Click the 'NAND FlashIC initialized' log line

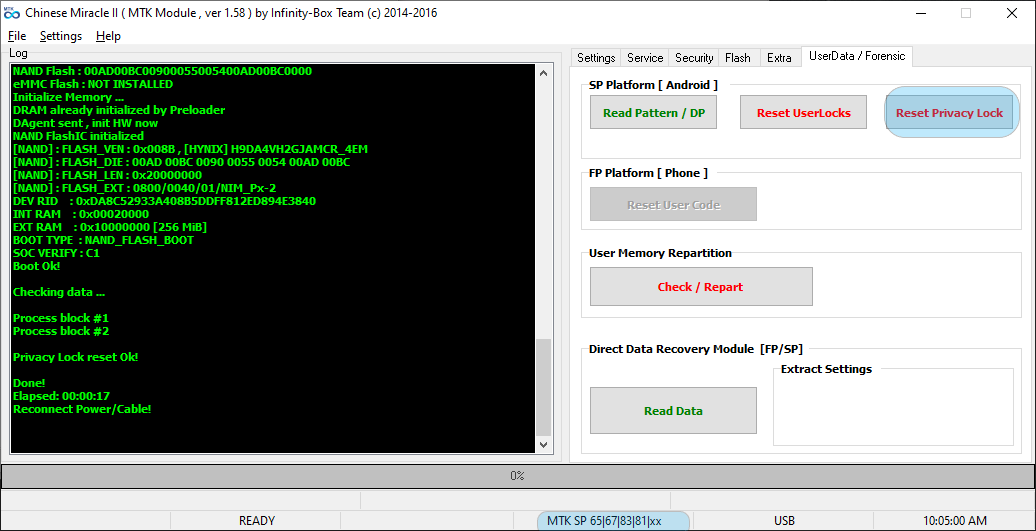pos(78,136)
